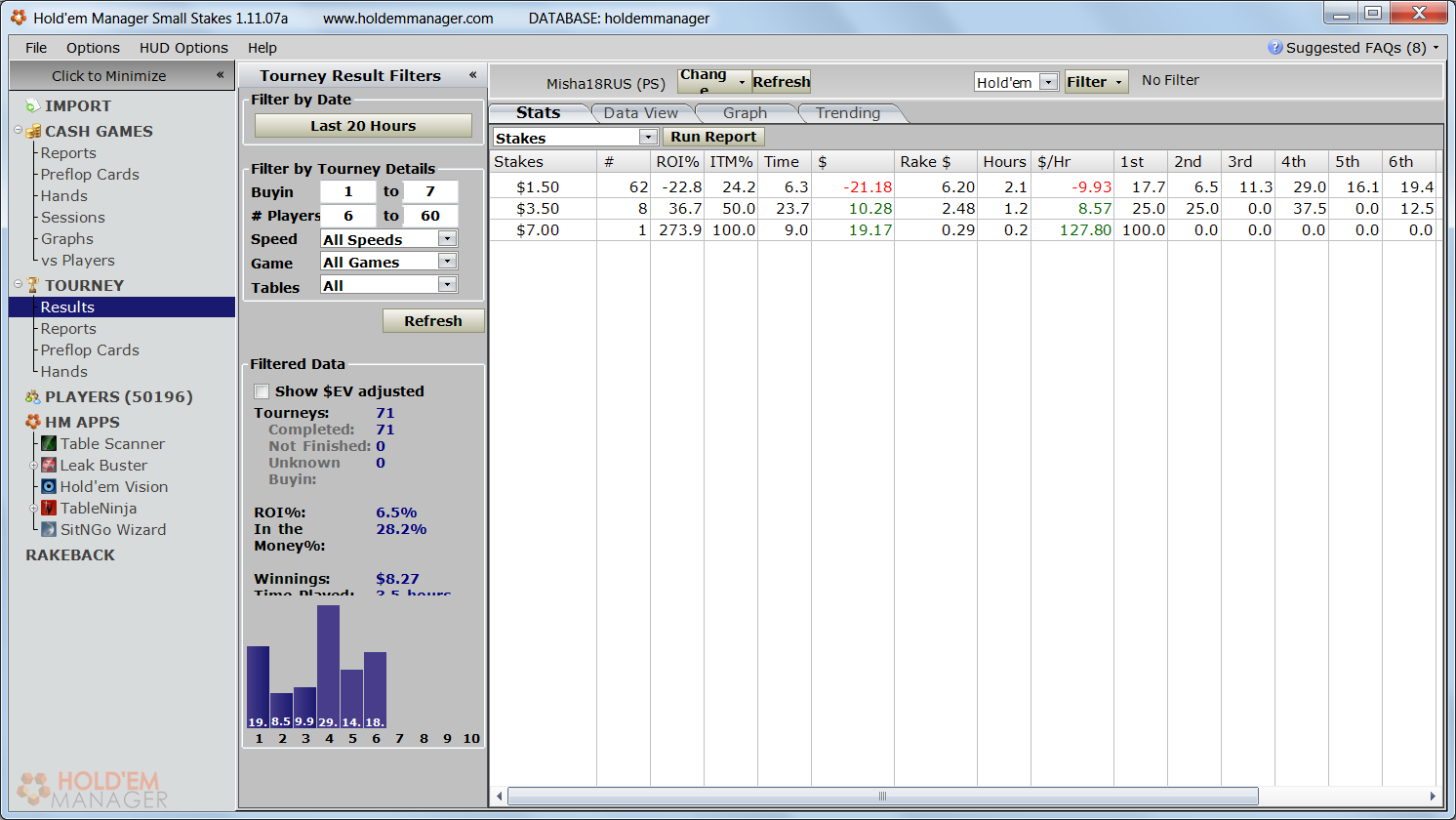This screenshot has width=1456, height=820.
Task: Open the Stakes report dropdown
Action: point(648,138)
